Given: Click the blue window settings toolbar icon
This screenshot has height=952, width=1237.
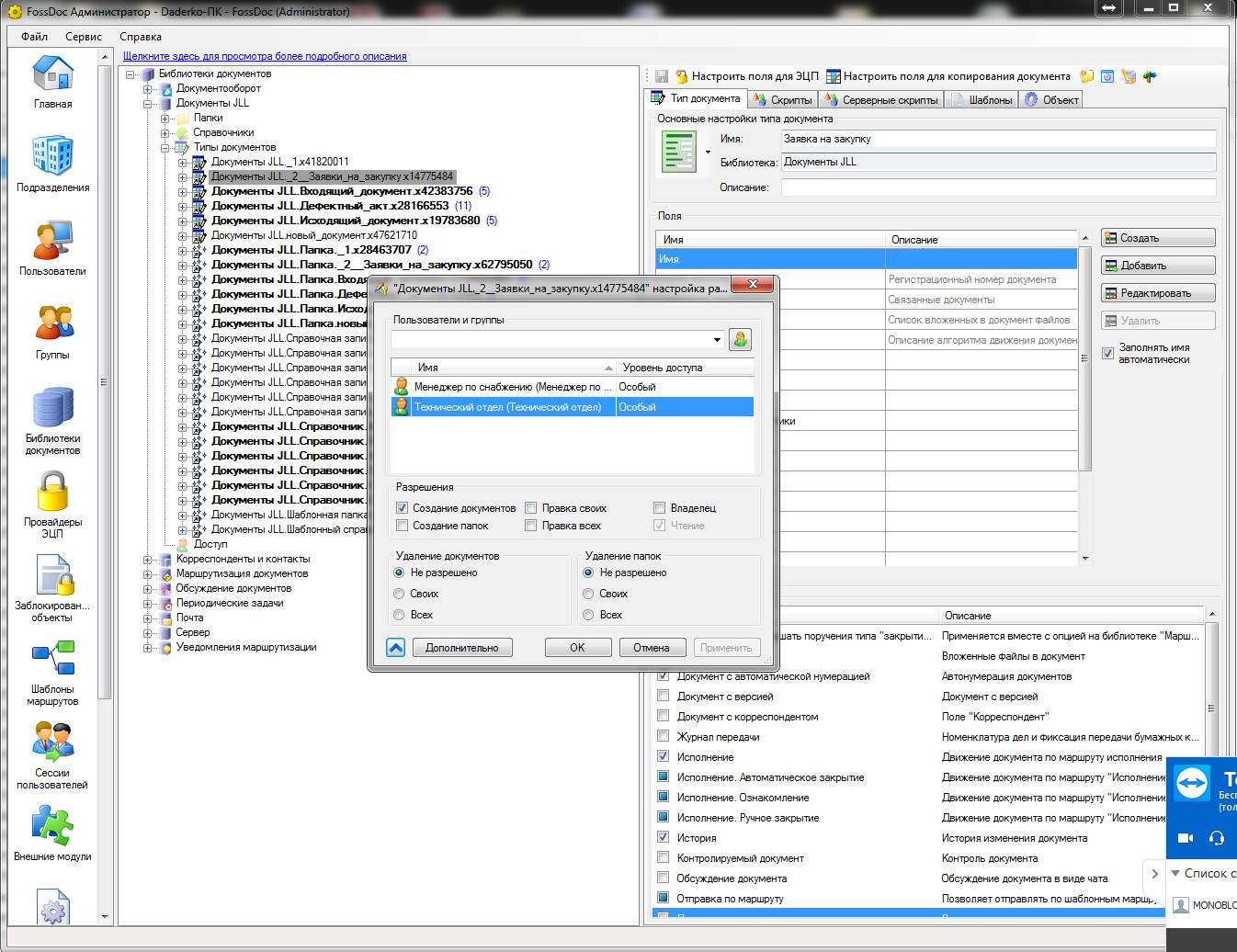Looking at the screenshot, I should [1107, 76].
